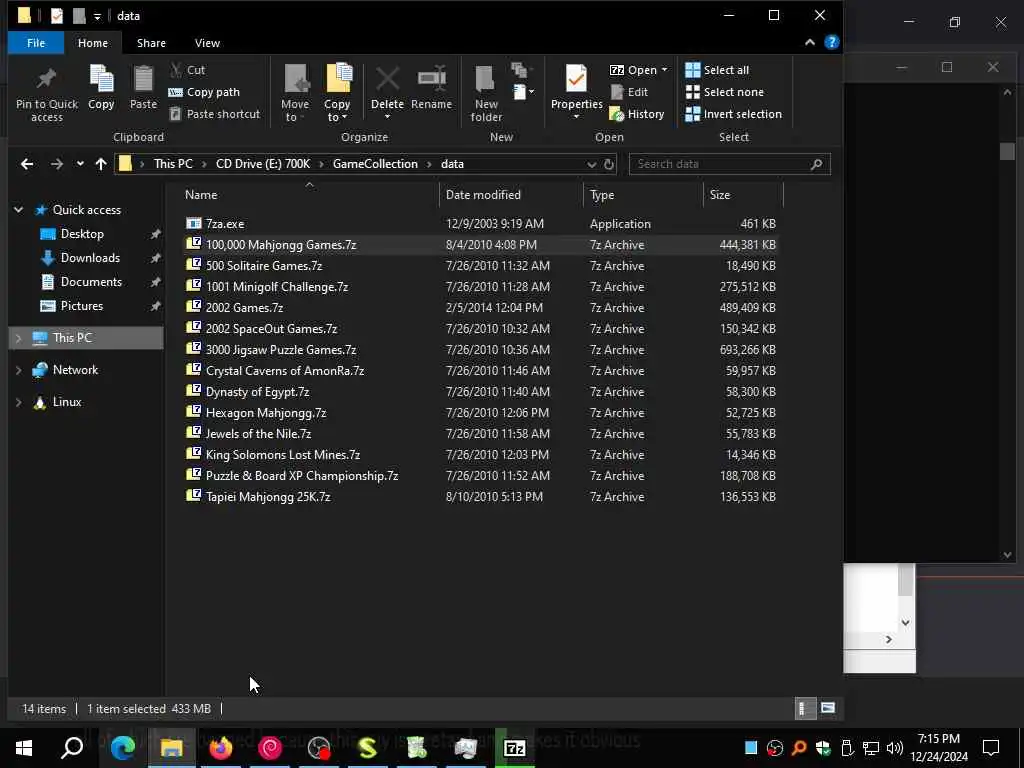Open Downloads in Quick access
This screenshot has height=768, width=1024.
[90, 258]
